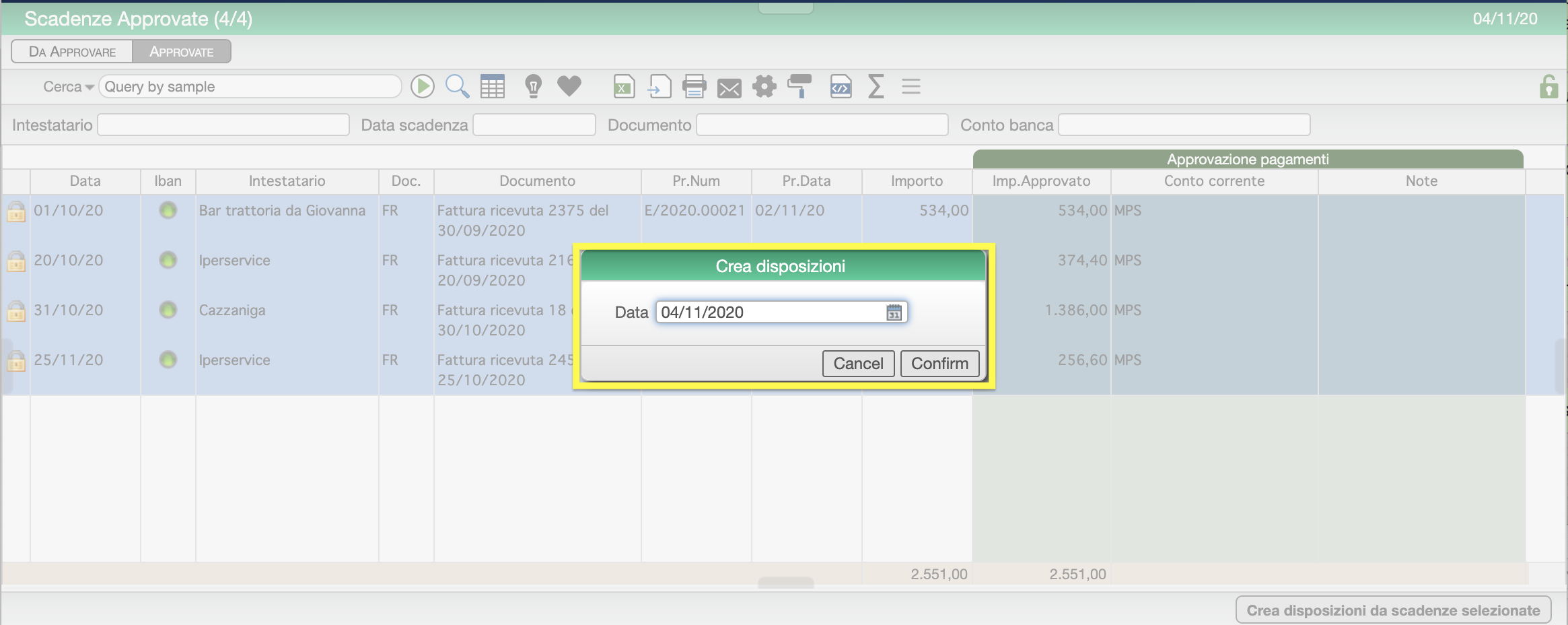Viewport: 1568px width, 625px height.
Task: Click the Conto banca filter field
Action: tap(1184, 125)
